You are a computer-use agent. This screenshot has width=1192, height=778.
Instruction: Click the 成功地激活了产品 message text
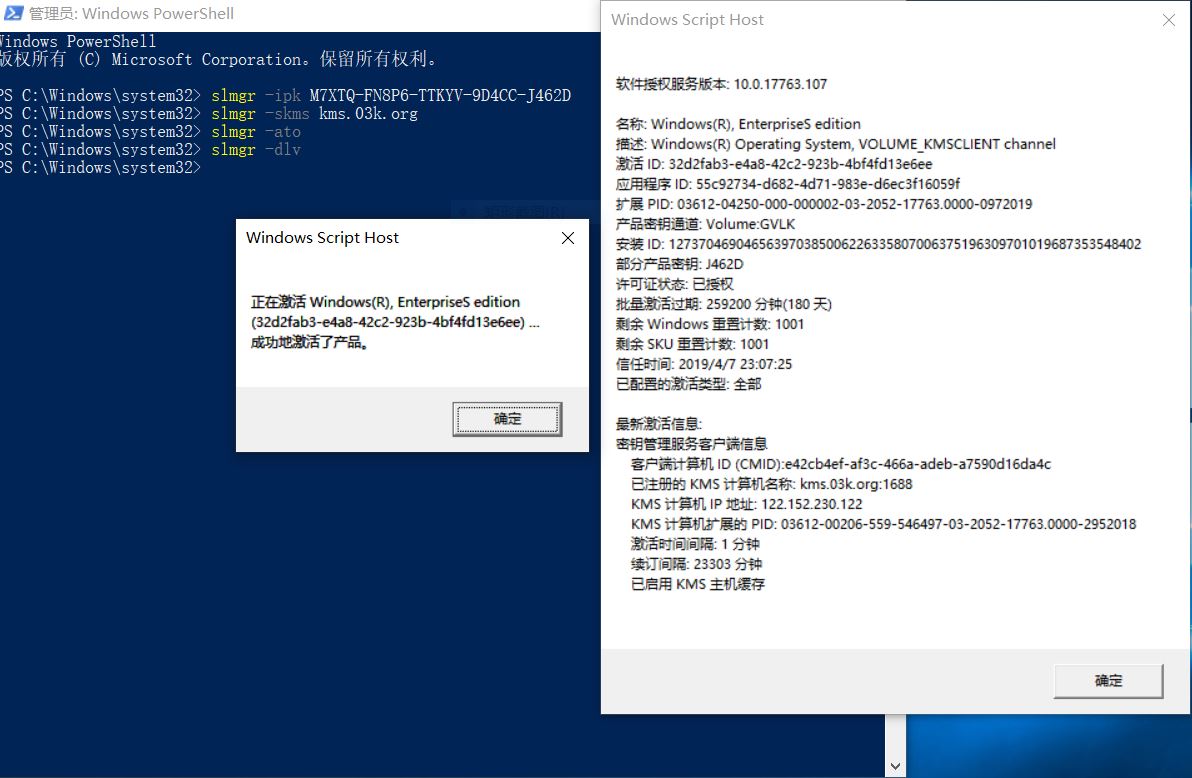(x=309, y=342)
